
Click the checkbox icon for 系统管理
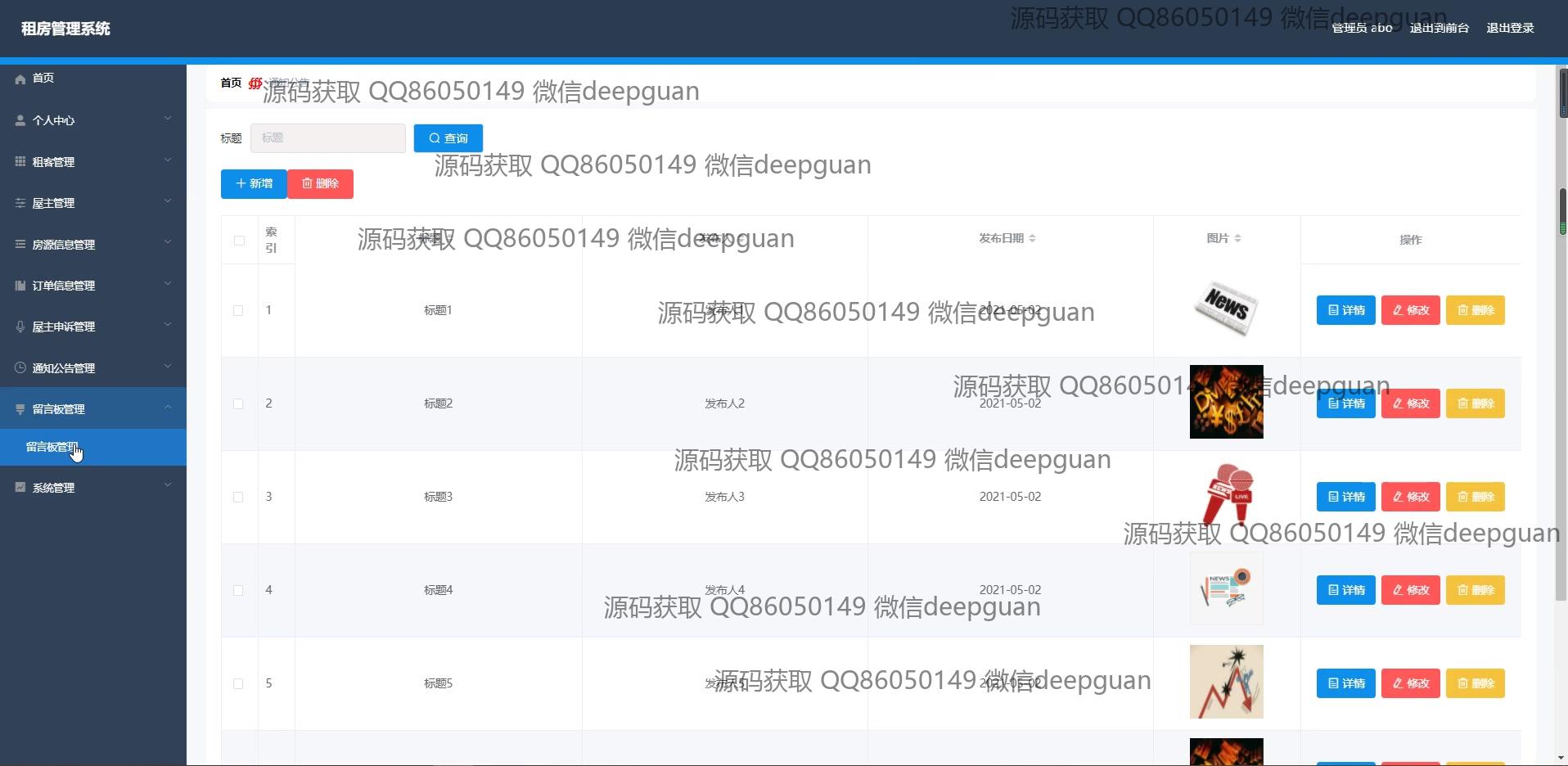tap(20, 487)
